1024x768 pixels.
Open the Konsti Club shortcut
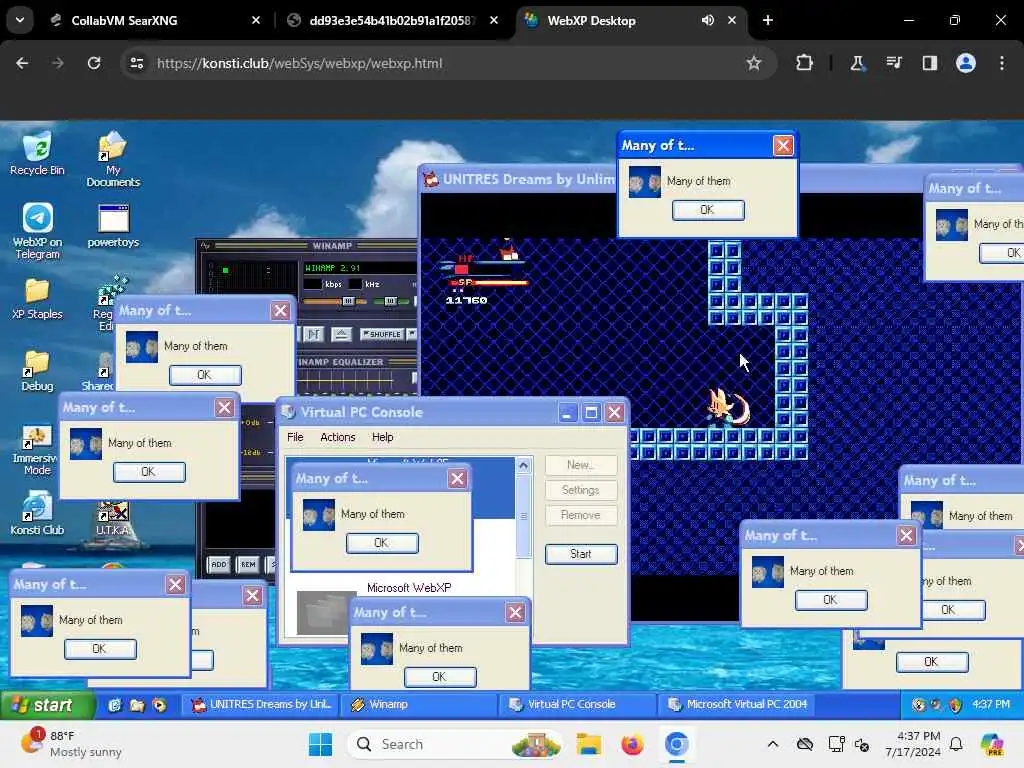click(37, 515)
